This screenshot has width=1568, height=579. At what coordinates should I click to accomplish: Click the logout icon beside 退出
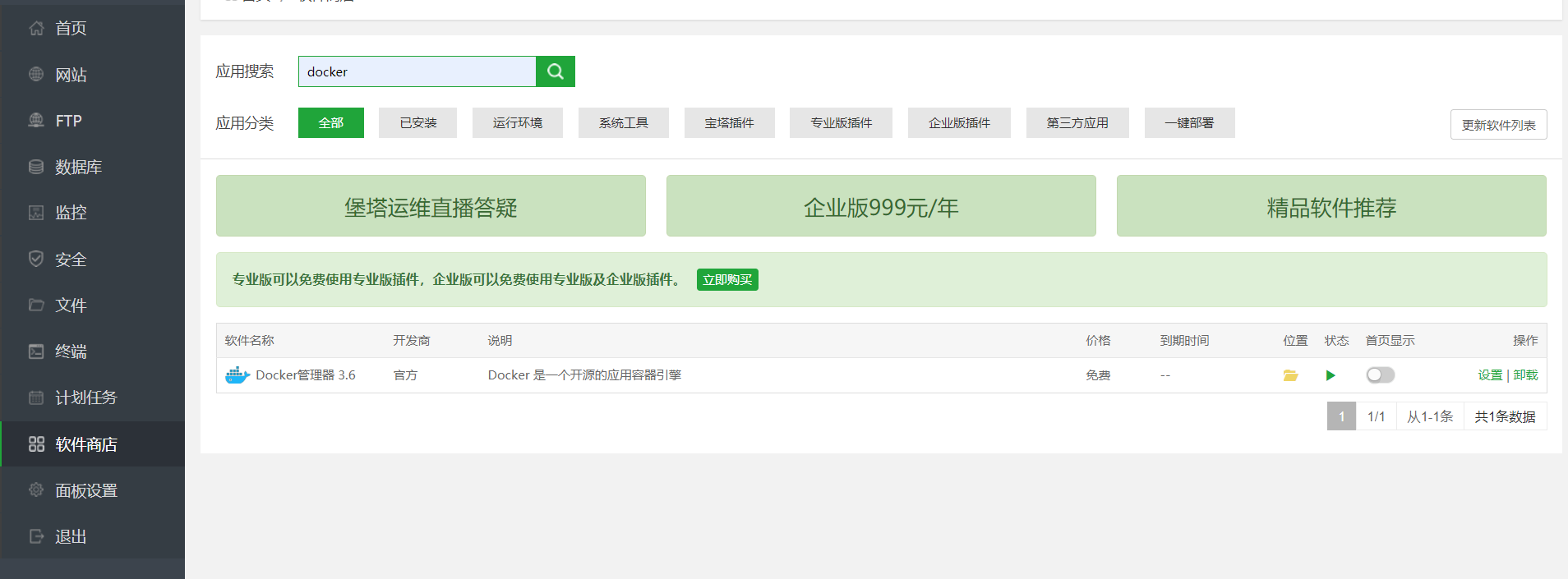[x=36, y=536]
